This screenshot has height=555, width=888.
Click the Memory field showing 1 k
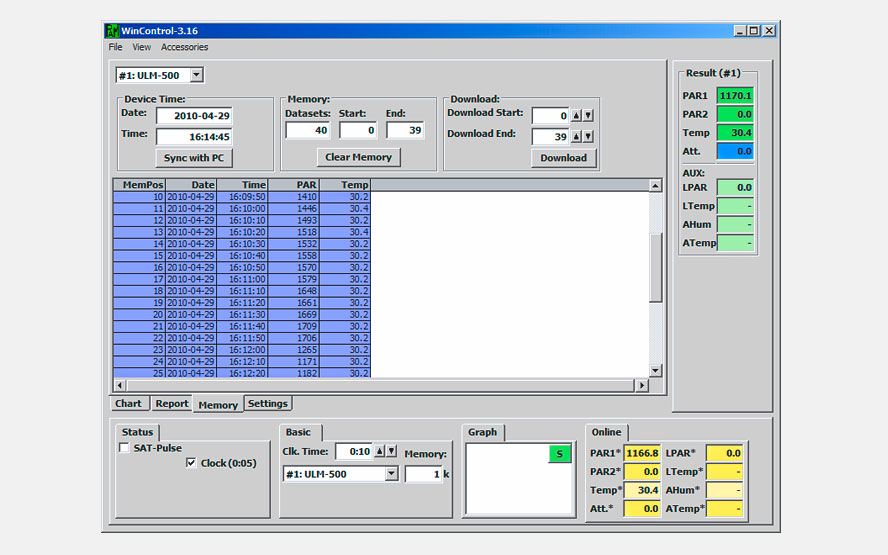423,474
